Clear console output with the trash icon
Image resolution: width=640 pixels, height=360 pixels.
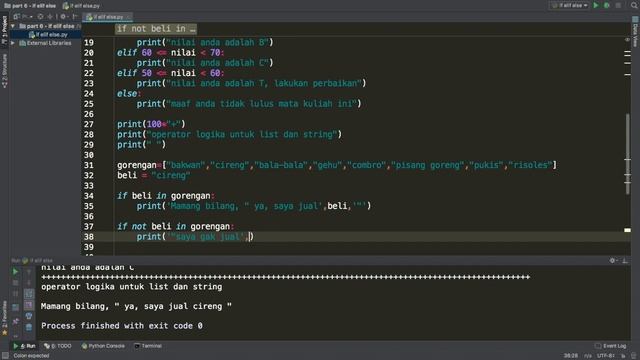pyautogui.click(x=29, y=327)
